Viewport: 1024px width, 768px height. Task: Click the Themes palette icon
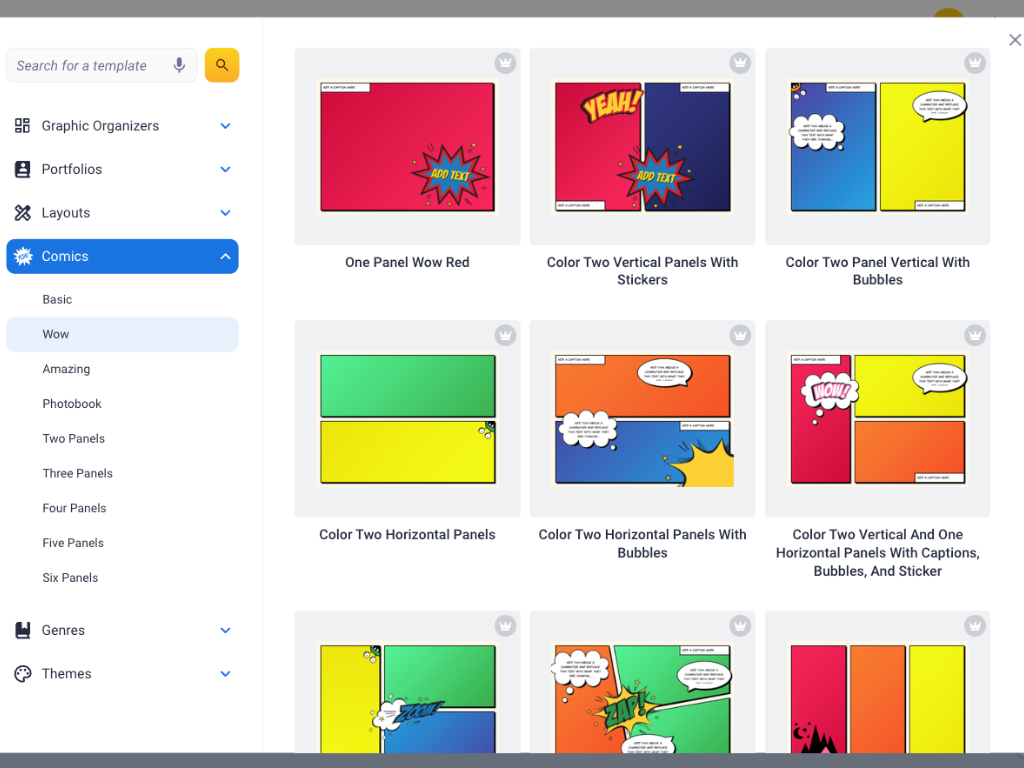23,673
